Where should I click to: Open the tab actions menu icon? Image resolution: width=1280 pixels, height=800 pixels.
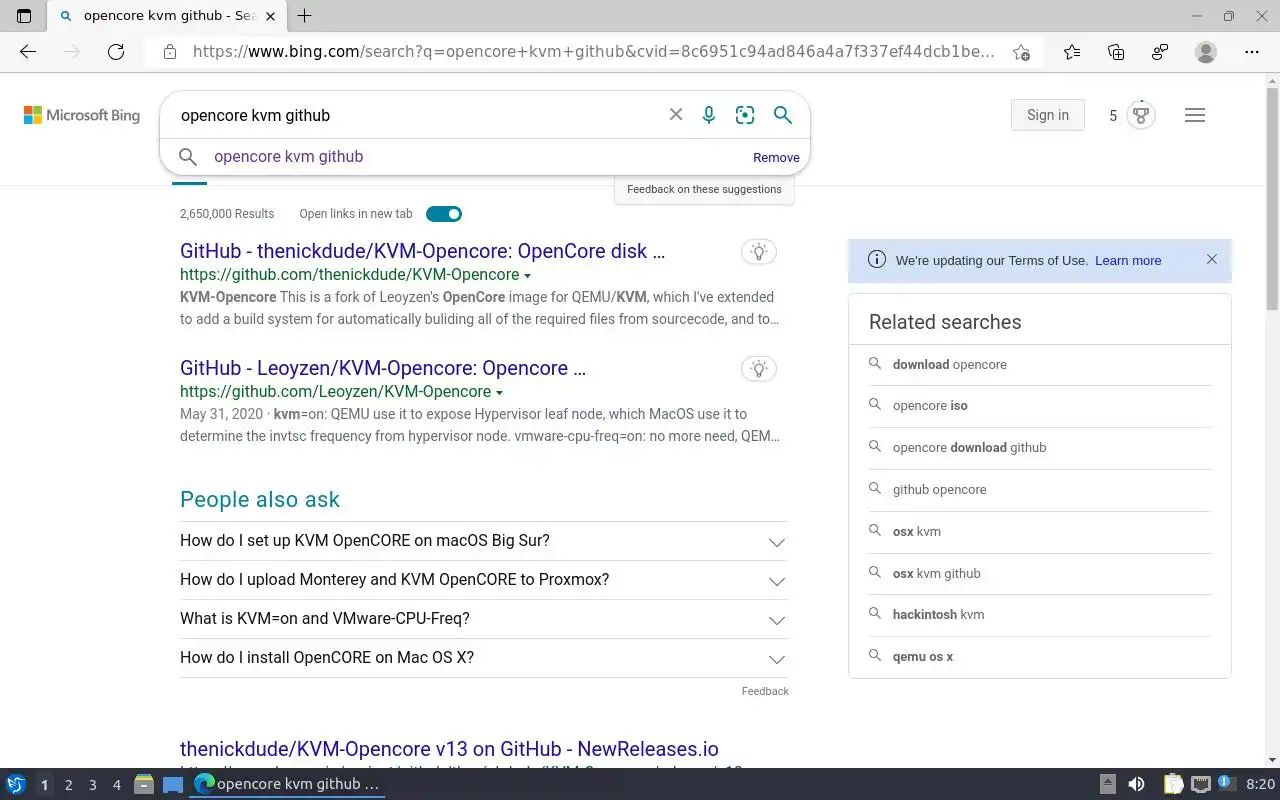24,16
